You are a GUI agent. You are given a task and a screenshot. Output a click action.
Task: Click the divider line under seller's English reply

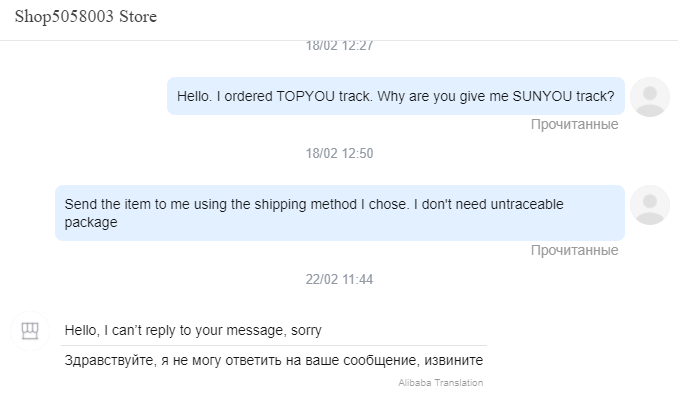click(274, 345)
